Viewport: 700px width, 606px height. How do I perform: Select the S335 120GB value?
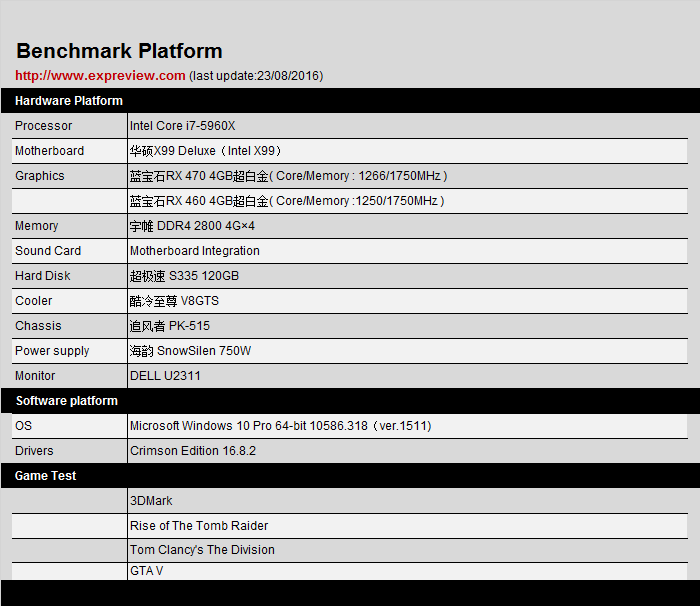pos(184,276)
